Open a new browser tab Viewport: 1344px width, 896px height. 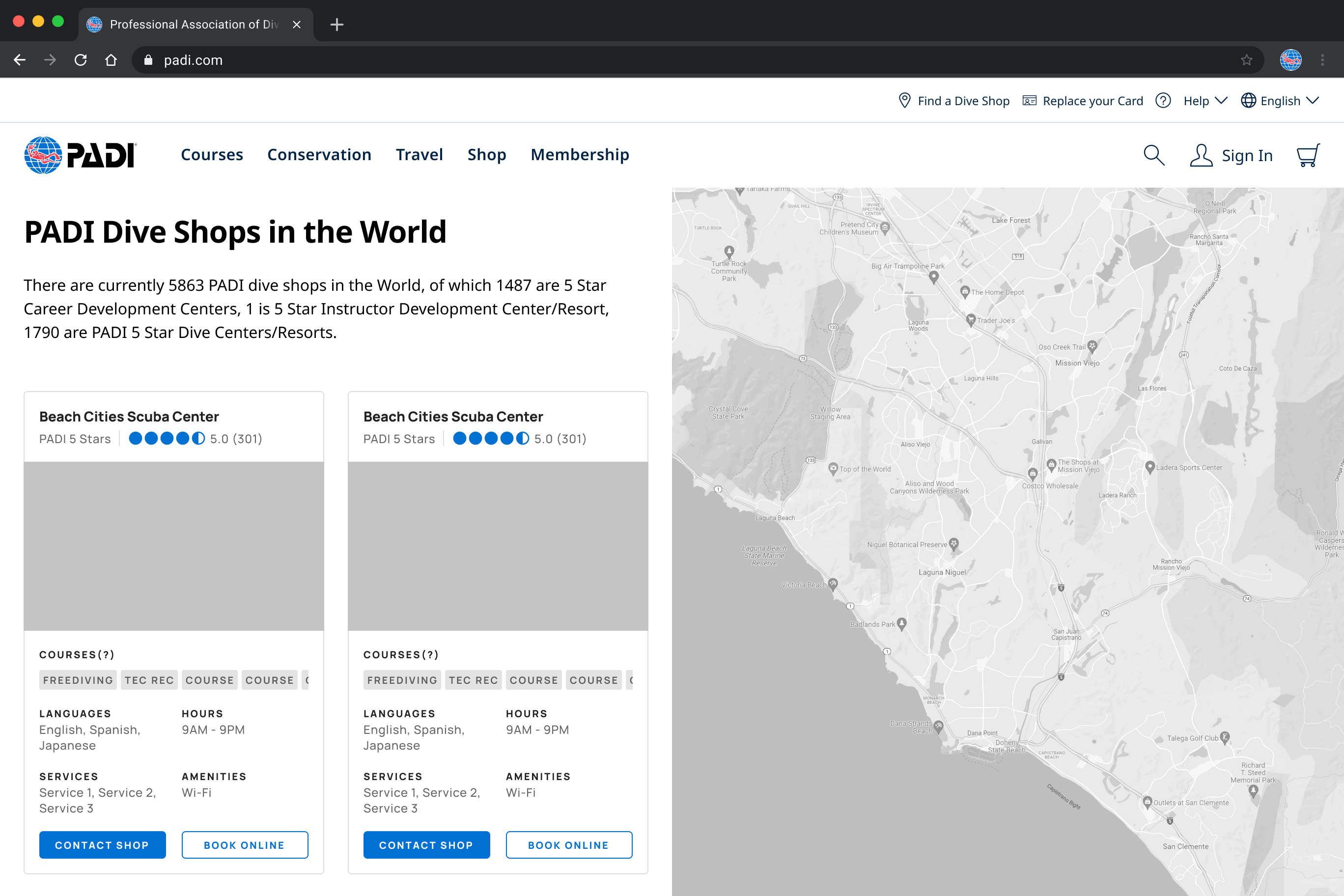(x=336, y=25)
